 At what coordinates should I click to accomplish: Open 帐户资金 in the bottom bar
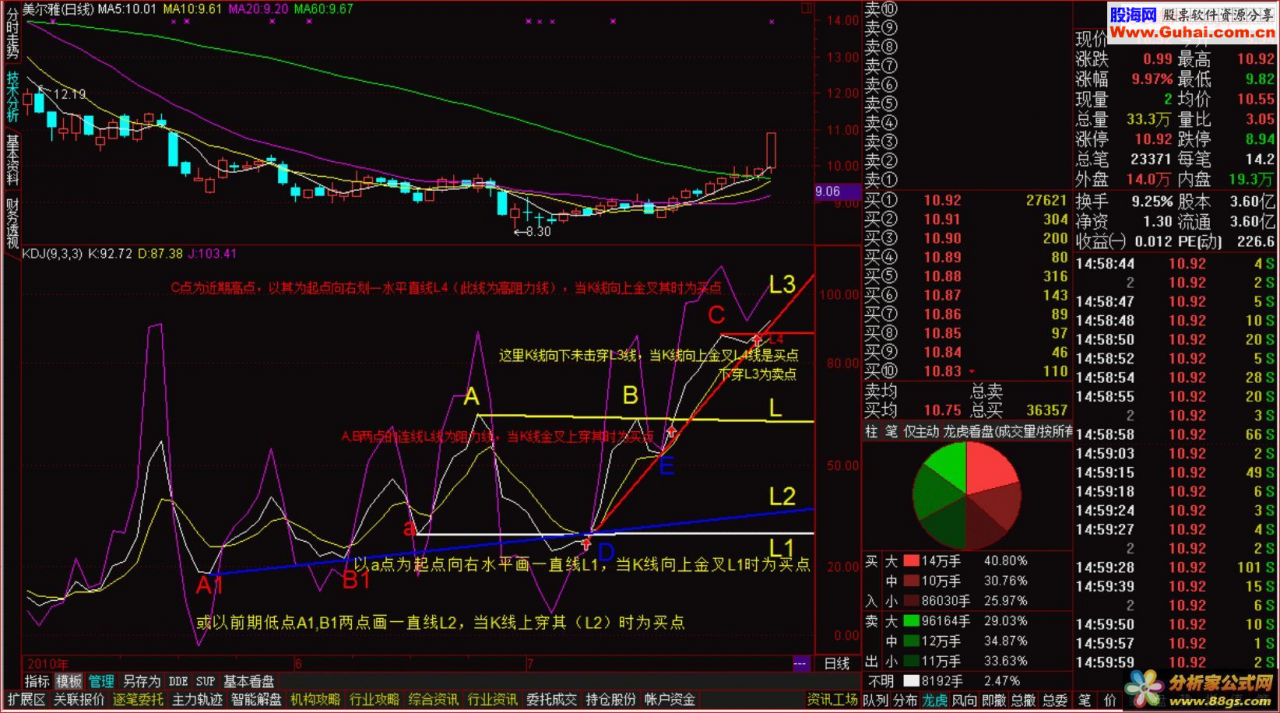click(669, 700)
